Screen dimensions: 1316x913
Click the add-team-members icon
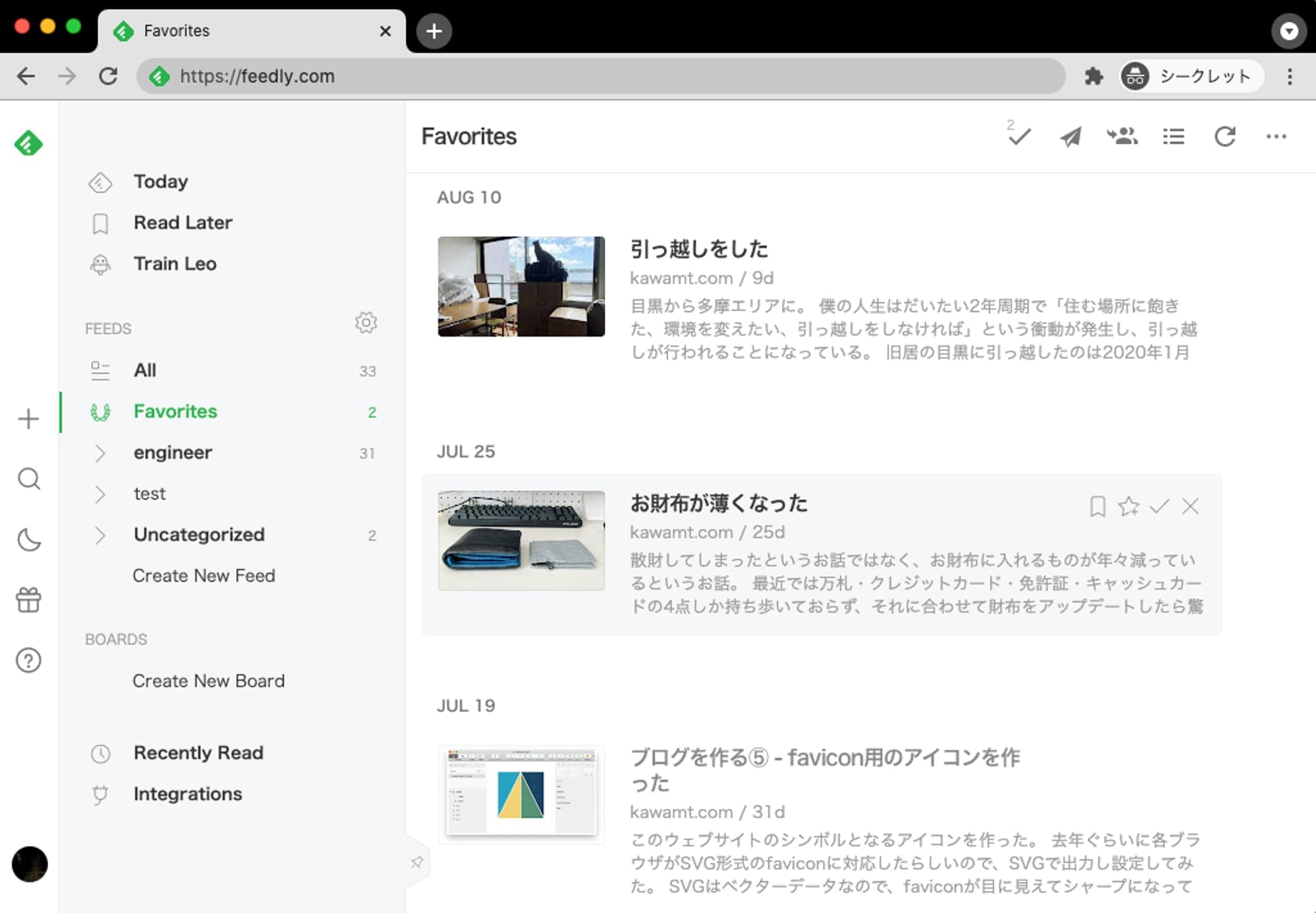(1122, 136)
